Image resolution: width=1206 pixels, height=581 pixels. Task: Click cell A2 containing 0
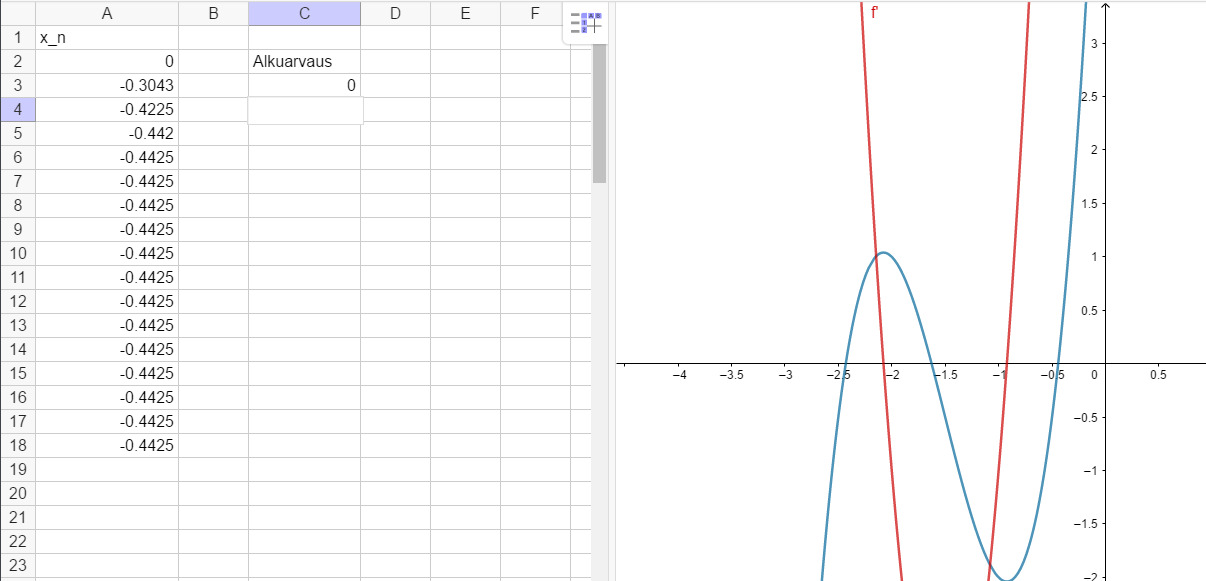point(107,62)
